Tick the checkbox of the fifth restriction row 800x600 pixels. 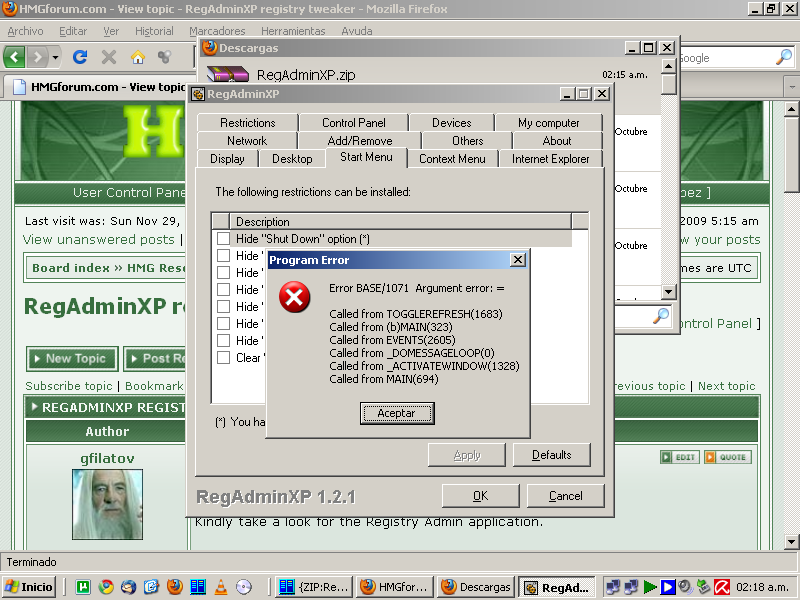[223, 306]
